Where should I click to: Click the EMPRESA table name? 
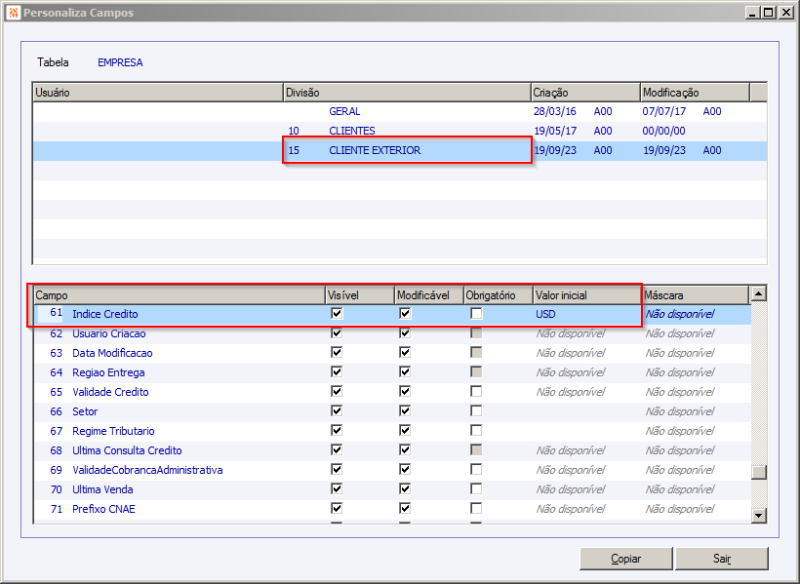click(x=120, y=62)
